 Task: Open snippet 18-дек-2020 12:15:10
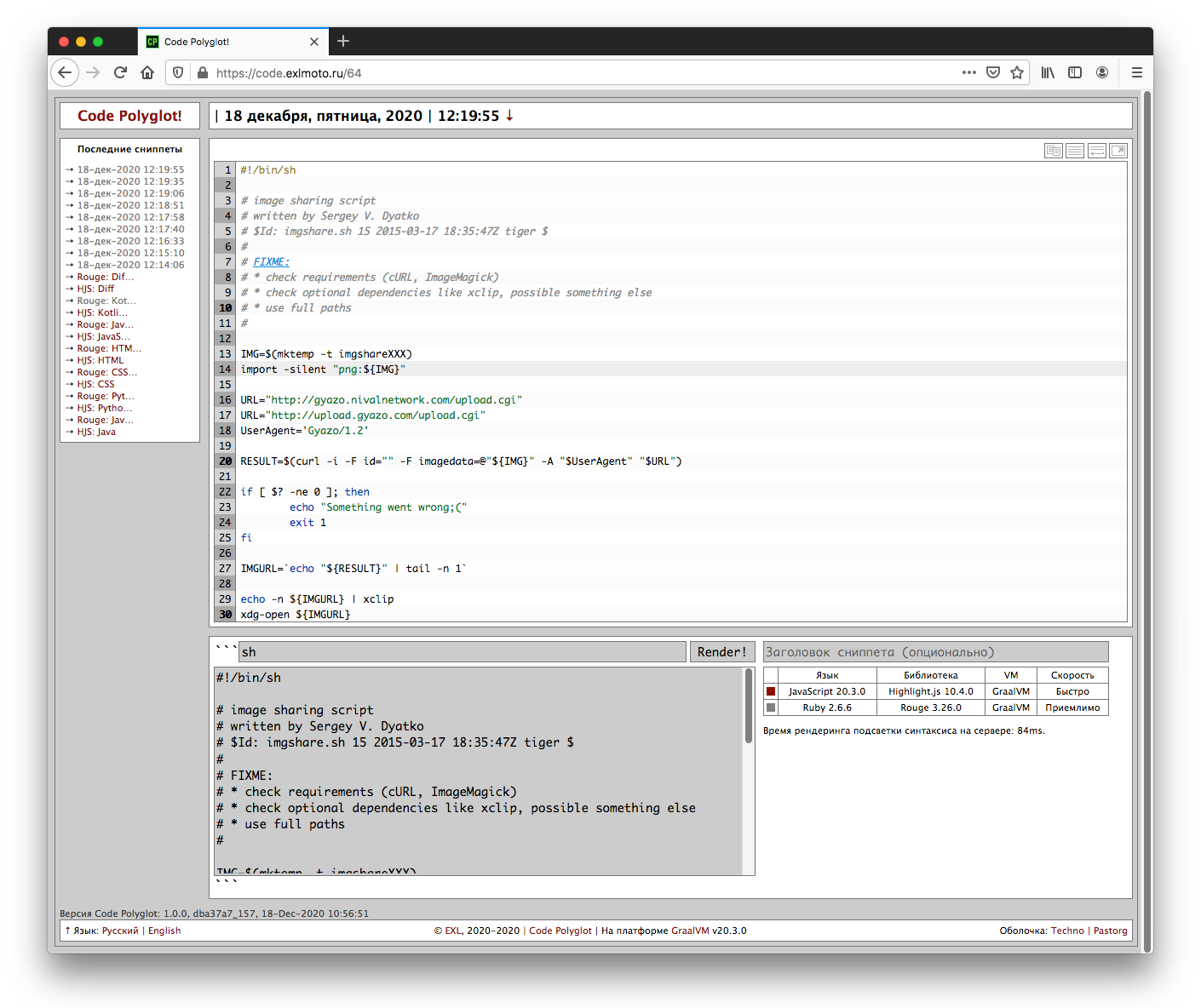(x=130, y=253)
